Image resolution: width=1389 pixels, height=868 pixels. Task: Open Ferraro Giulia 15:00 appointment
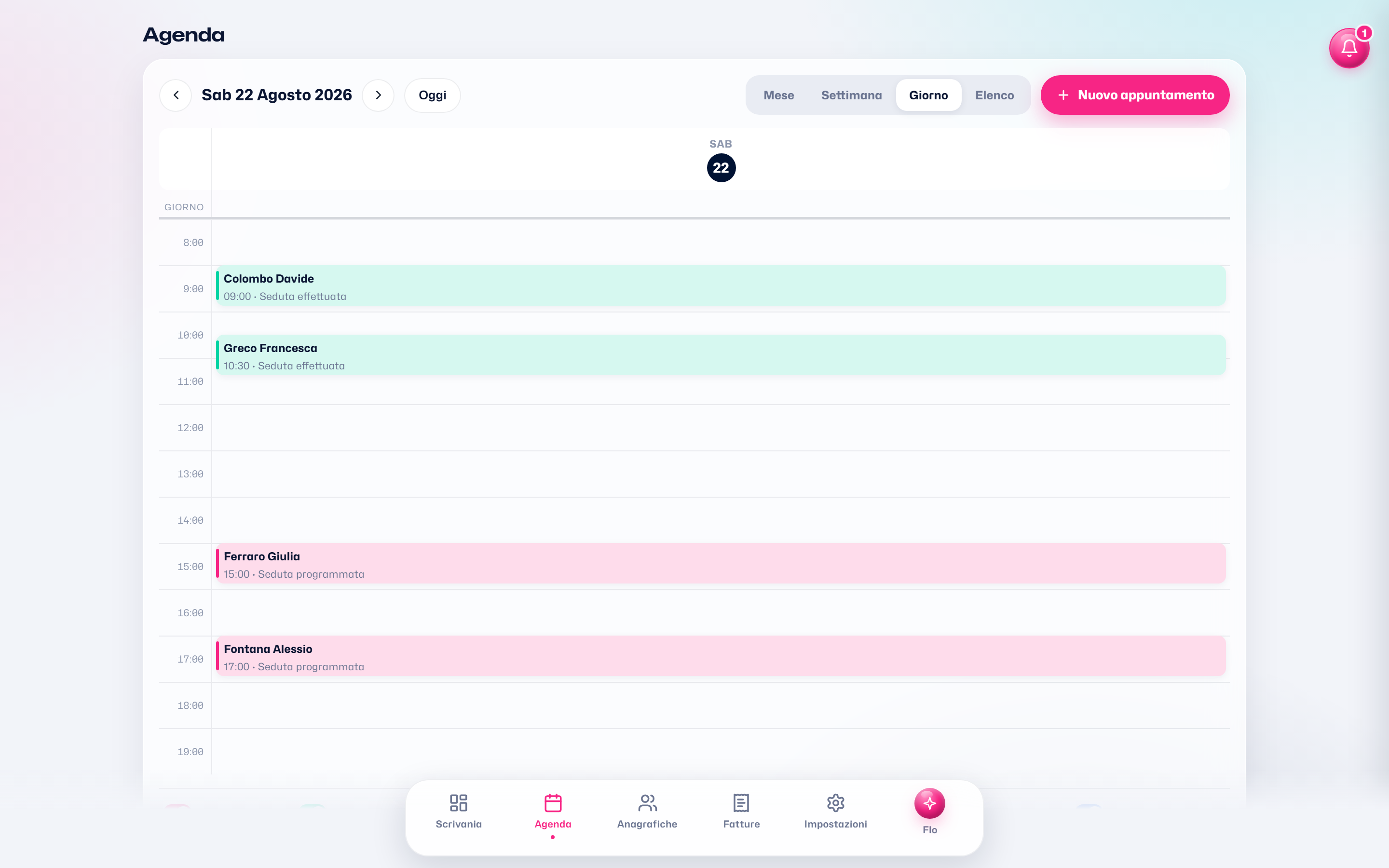point(721,564)
